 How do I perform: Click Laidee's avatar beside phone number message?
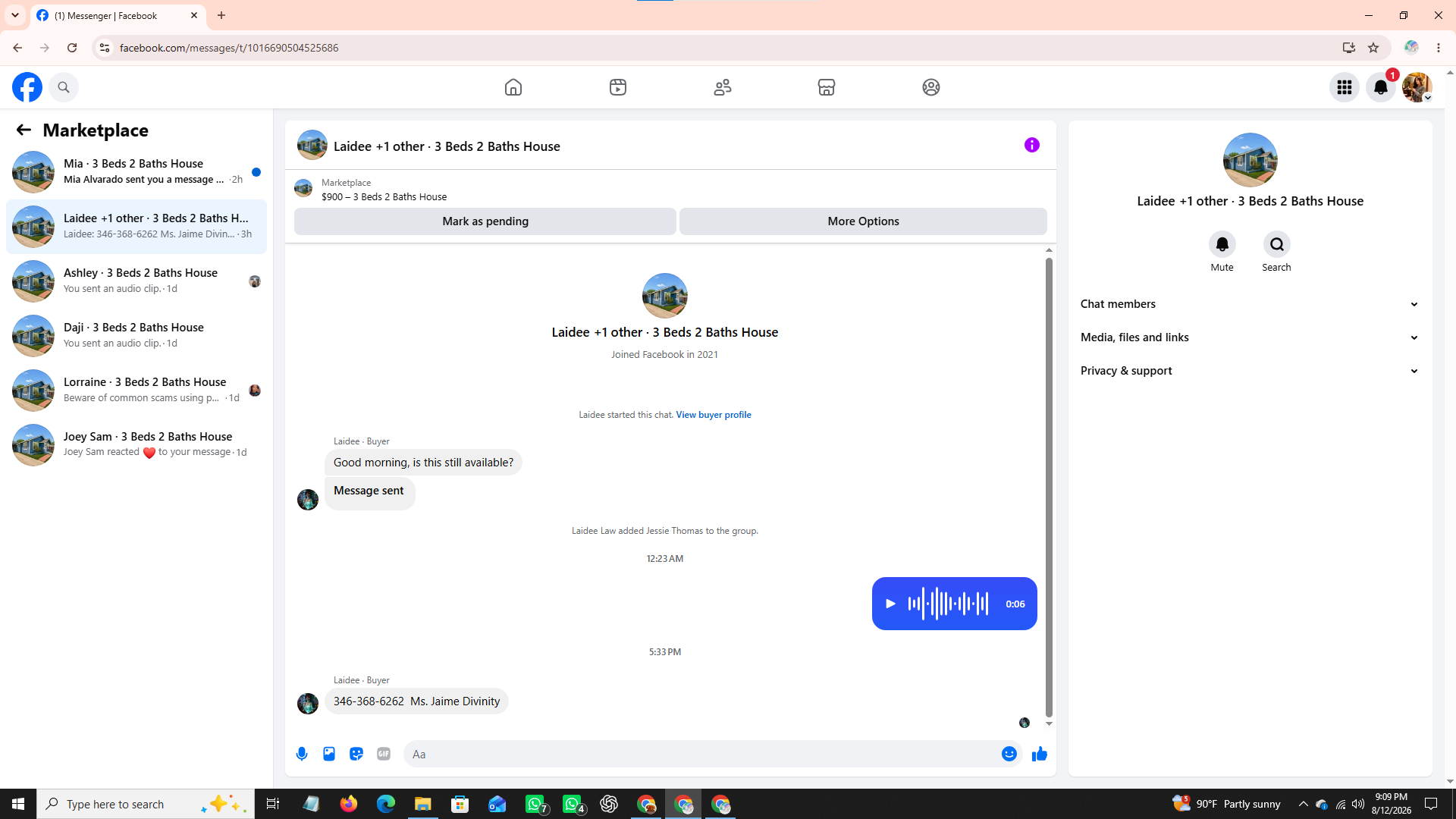(308, 704)
